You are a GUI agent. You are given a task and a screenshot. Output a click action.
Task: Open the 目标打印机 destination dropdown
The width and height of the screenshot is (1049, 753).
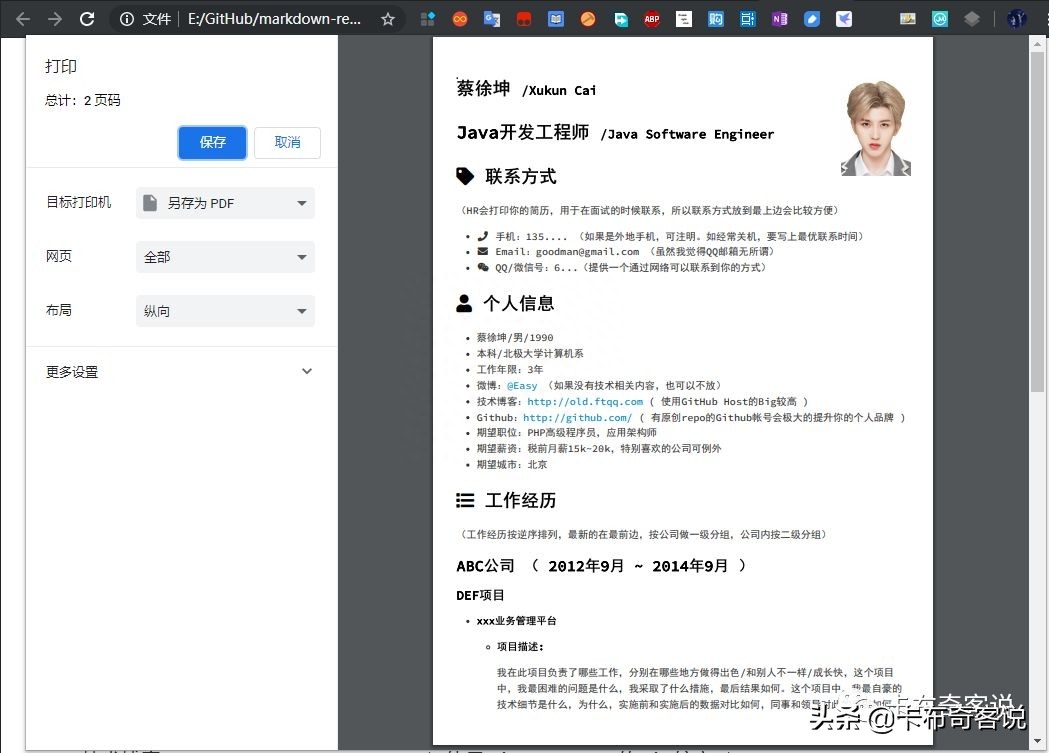[x=225, y=203]
